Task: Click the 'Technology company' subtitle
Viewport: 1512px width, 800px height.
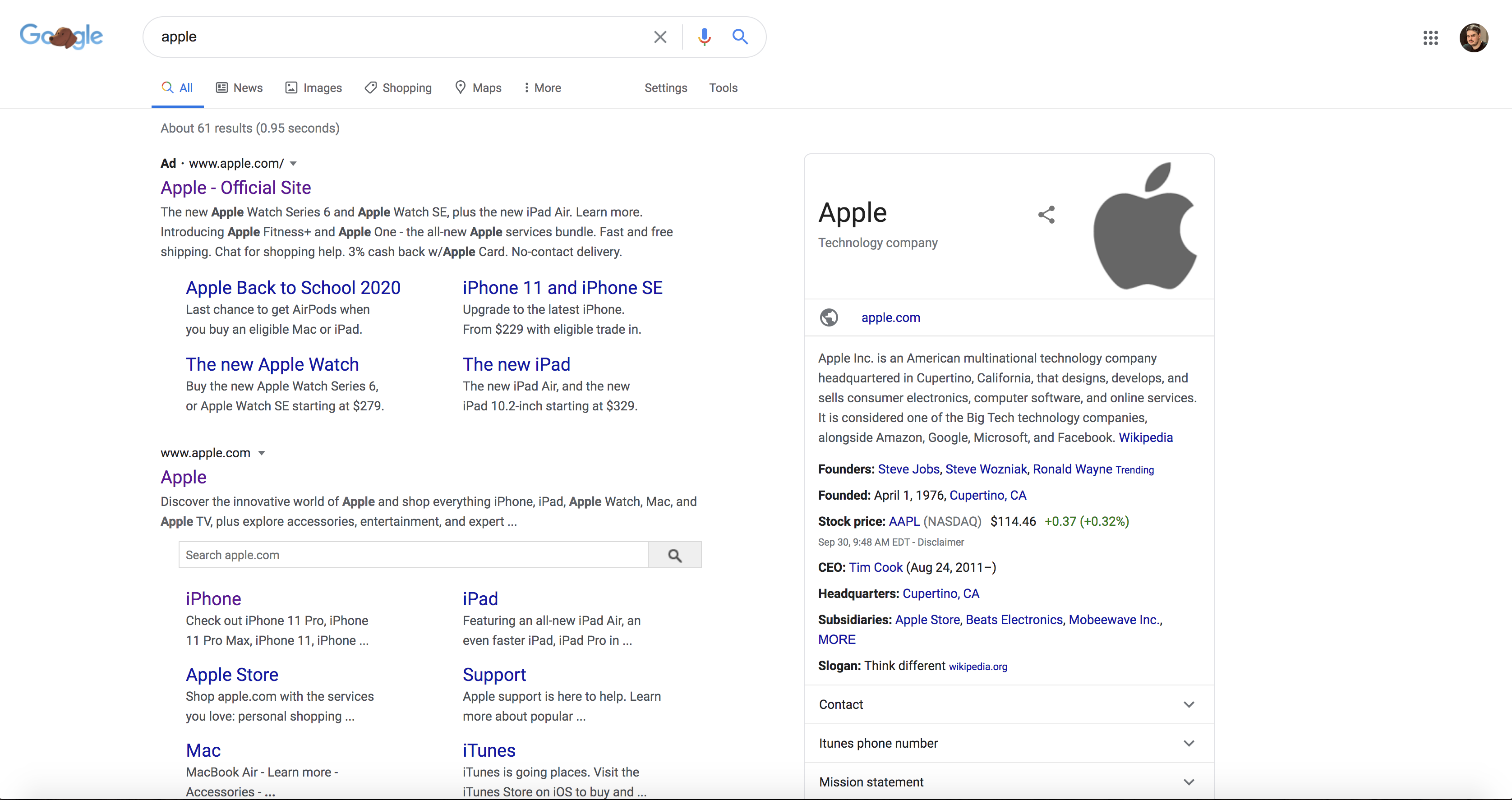Action: [x=877, y=243]
